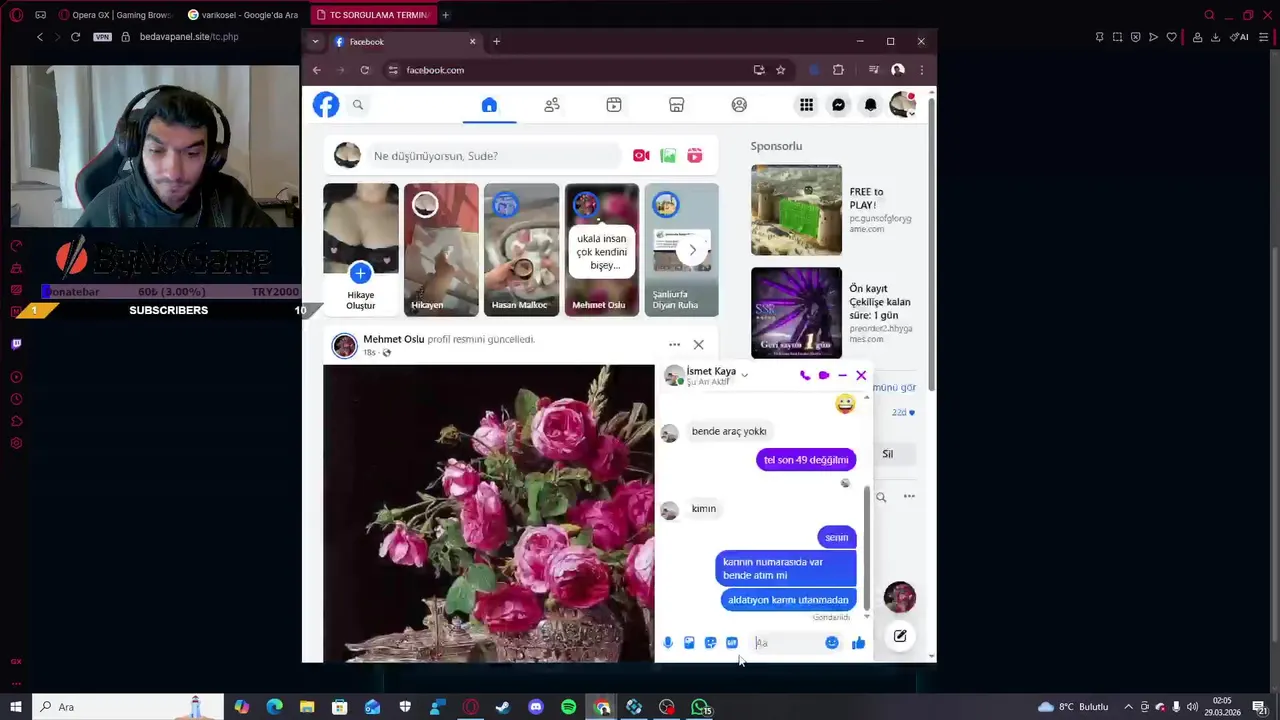Open a new tab in Chrome
The height and width of the screenshot is (720, 1280).
[x=496, y=42]
